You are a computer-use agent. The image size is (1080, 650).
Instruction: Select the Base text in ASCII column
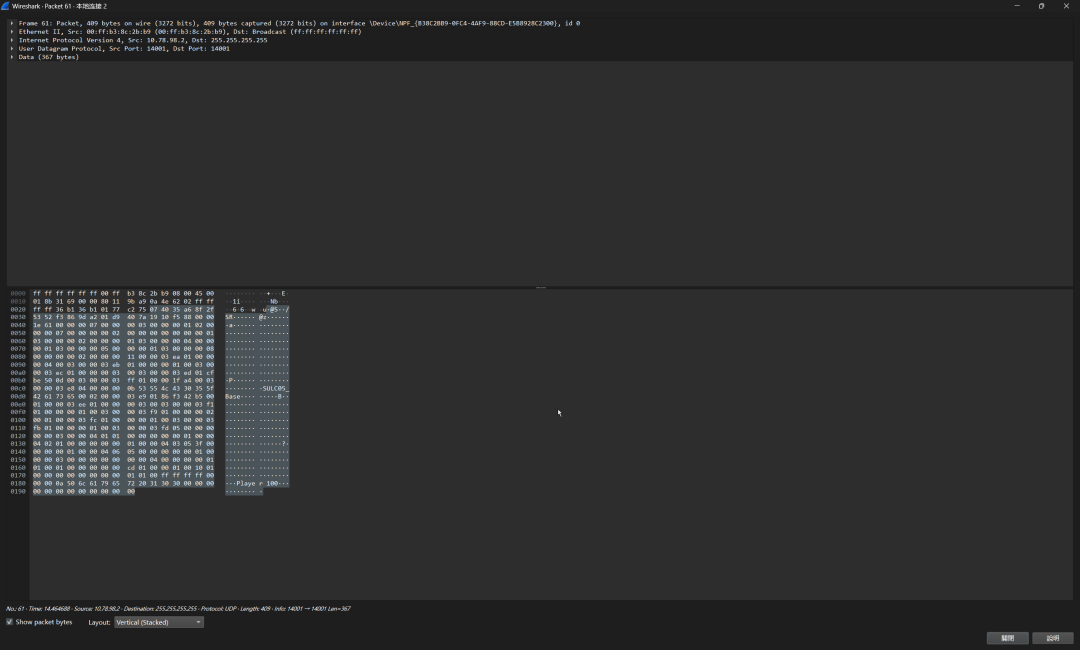[233, 397]
